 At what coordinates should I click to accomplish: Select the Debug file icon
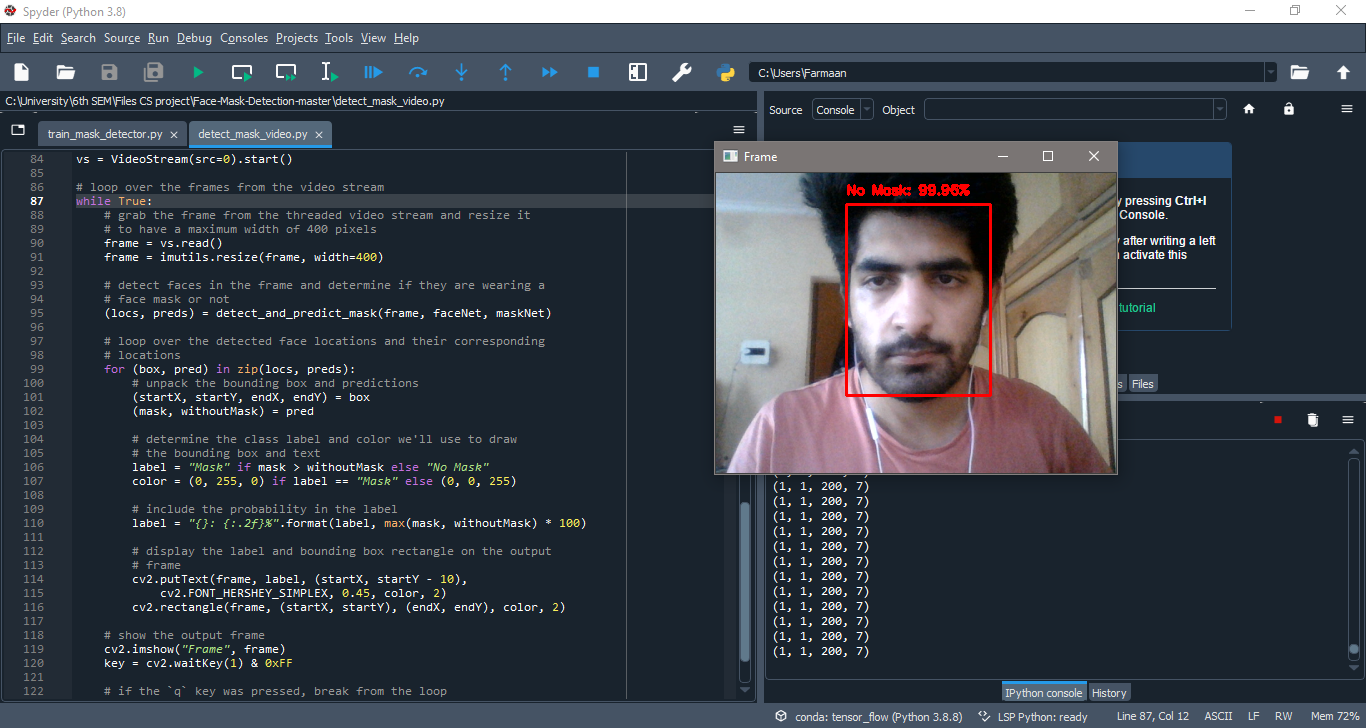tap(373, 72)
